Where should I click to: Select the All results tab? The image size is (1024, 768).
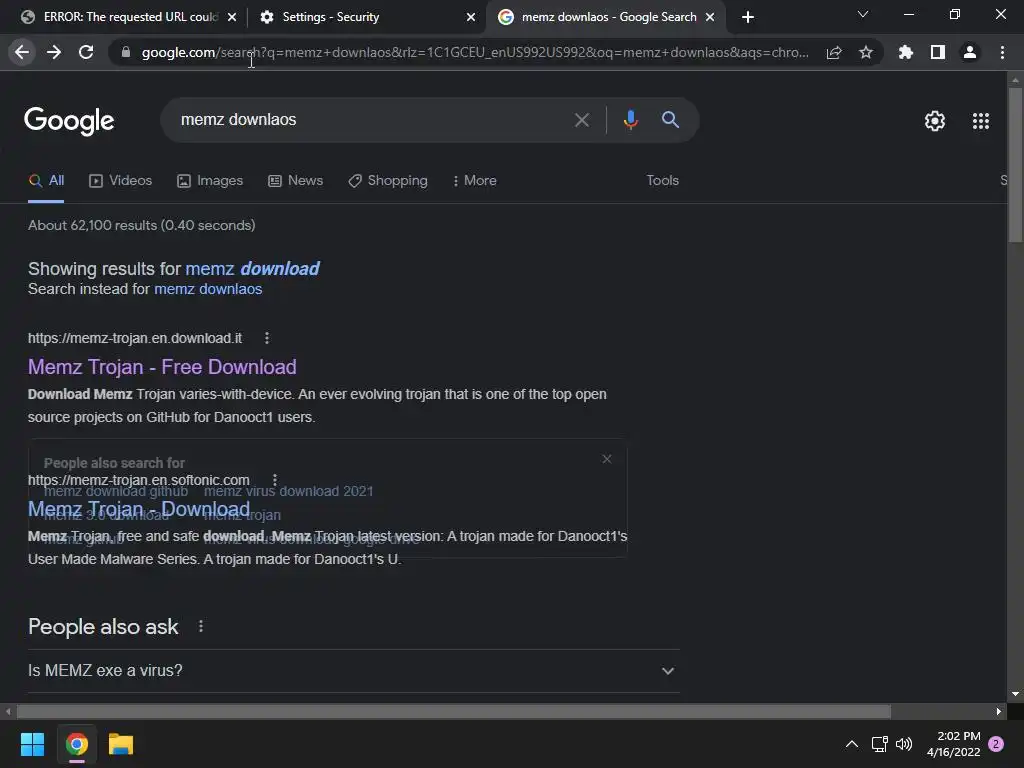click(x=46, y=181)
